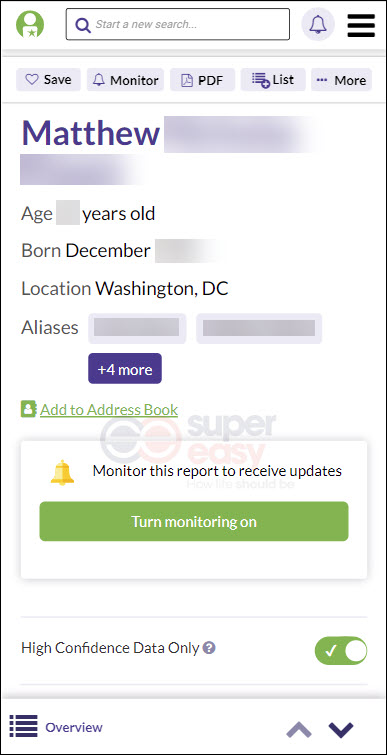Click the green profile avatar icon
The image size is (387, 755).
(30, 24)
